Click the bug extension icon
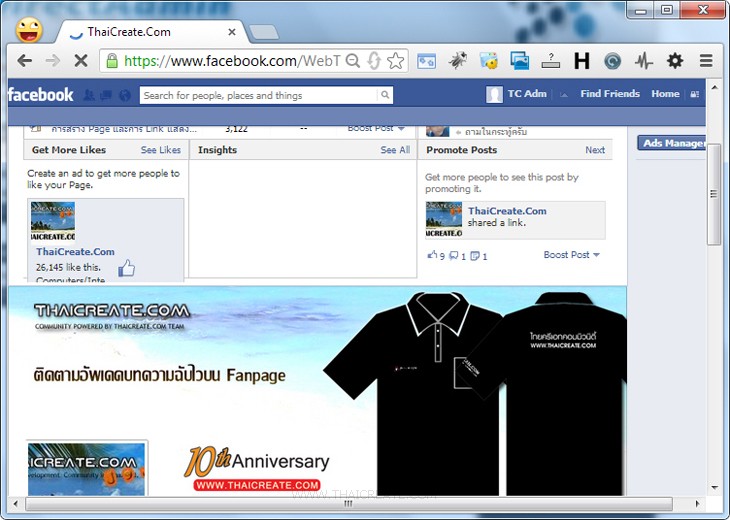 pyautogui.click(x=458, y=61)
